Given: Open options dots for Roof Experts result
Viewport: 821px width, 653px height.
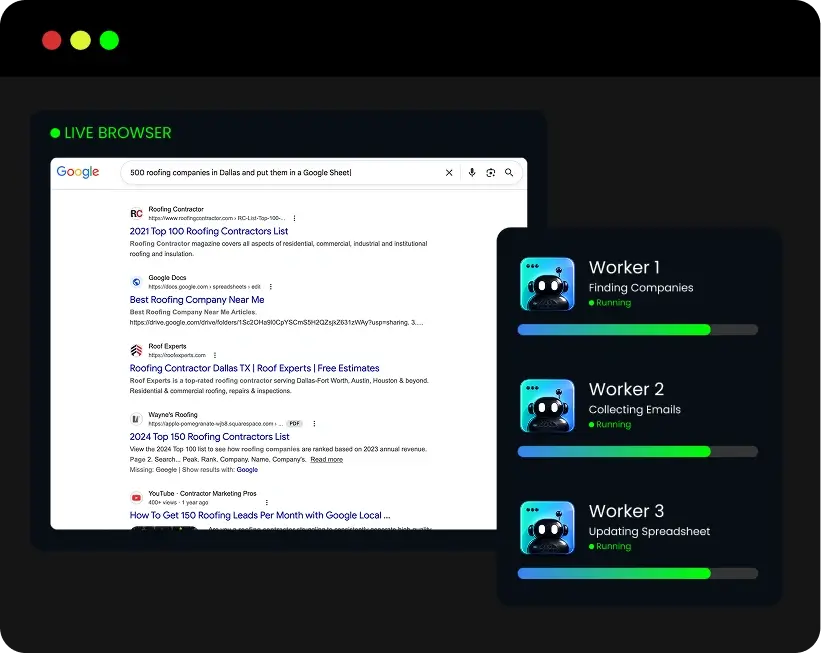Looking at the screenshot, I should point(215,355).
